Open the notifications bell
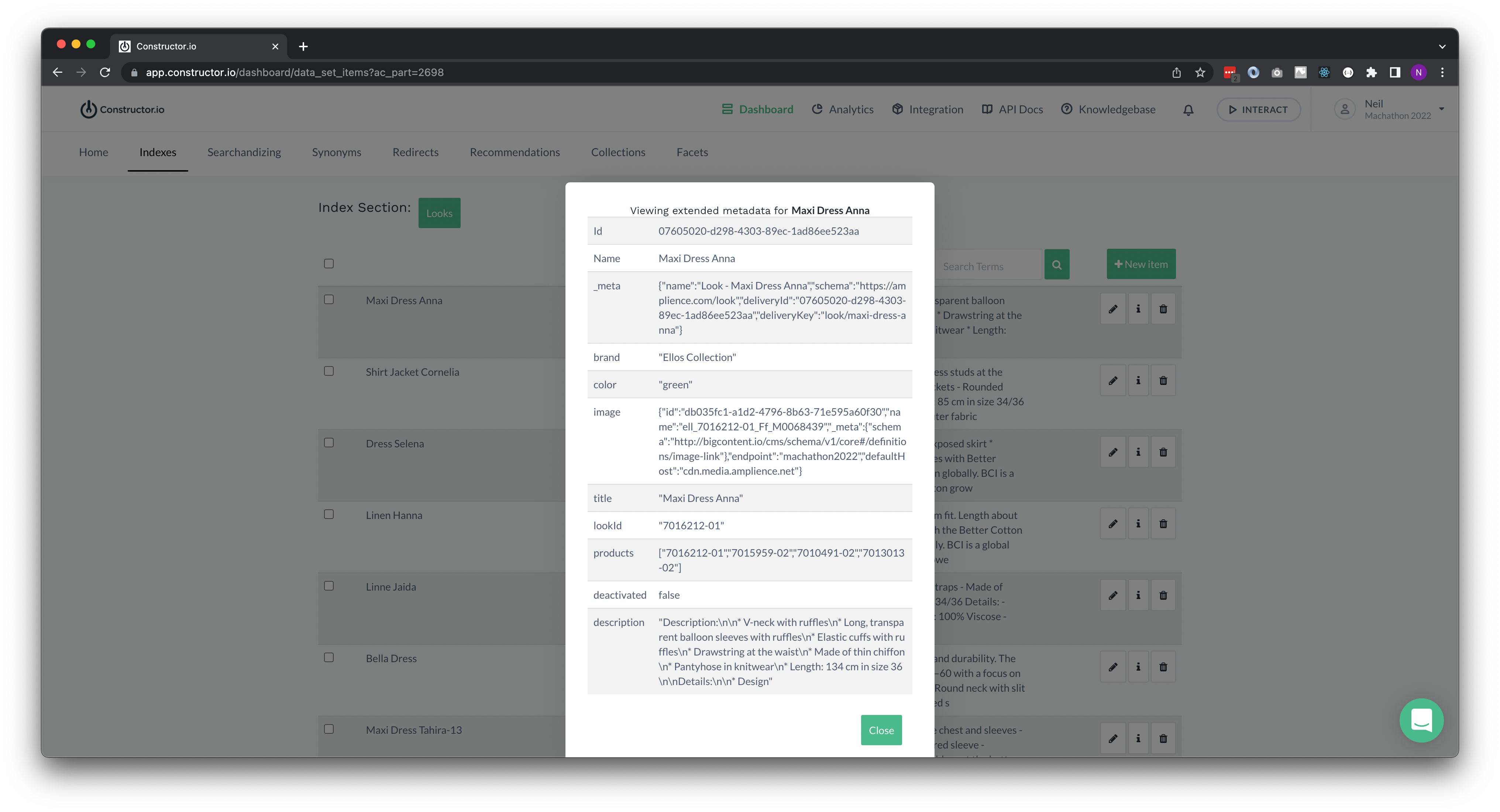This screenshot has height=812, width=1500. [x=1188, y=110]
